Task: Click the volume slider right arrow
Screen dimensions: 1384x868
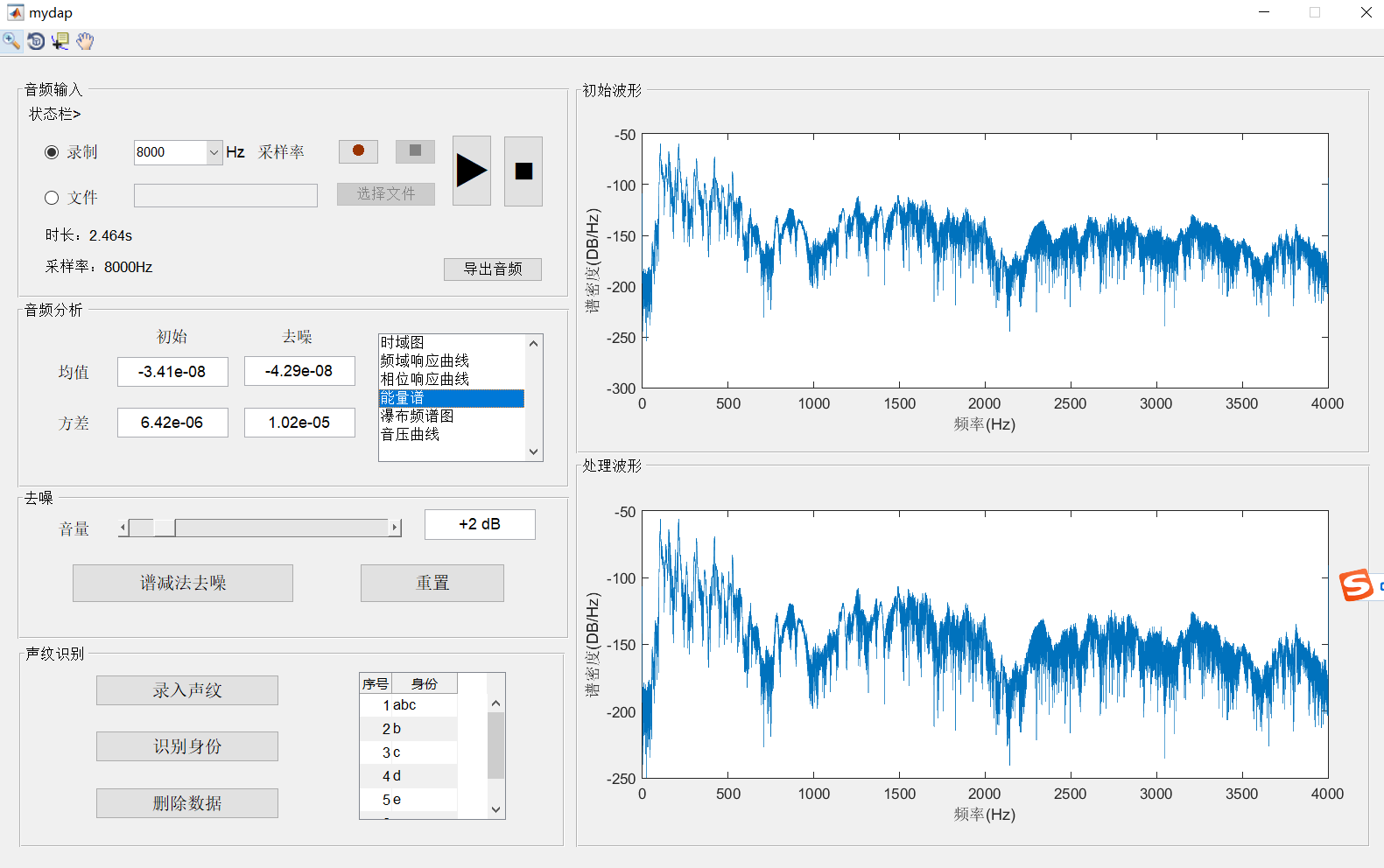Action: coord(395,528)
